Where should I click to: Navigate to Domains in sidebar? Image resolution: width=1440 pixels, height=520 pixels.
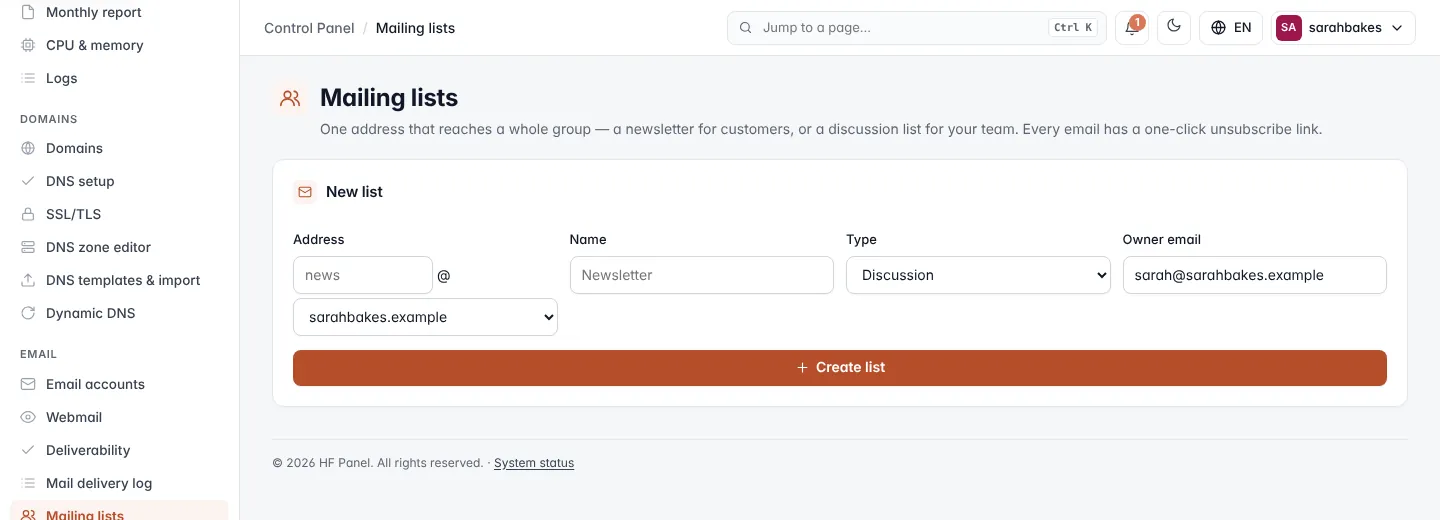point(119,148)
